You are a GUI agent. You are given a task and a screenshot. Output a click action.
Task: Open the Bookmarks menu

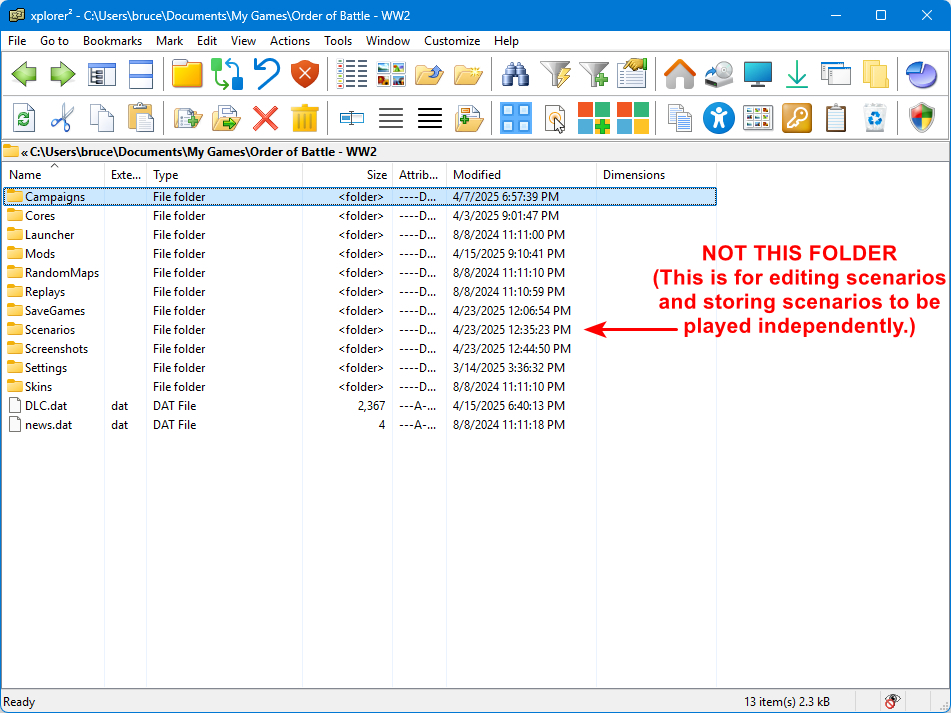click(112, 41)
